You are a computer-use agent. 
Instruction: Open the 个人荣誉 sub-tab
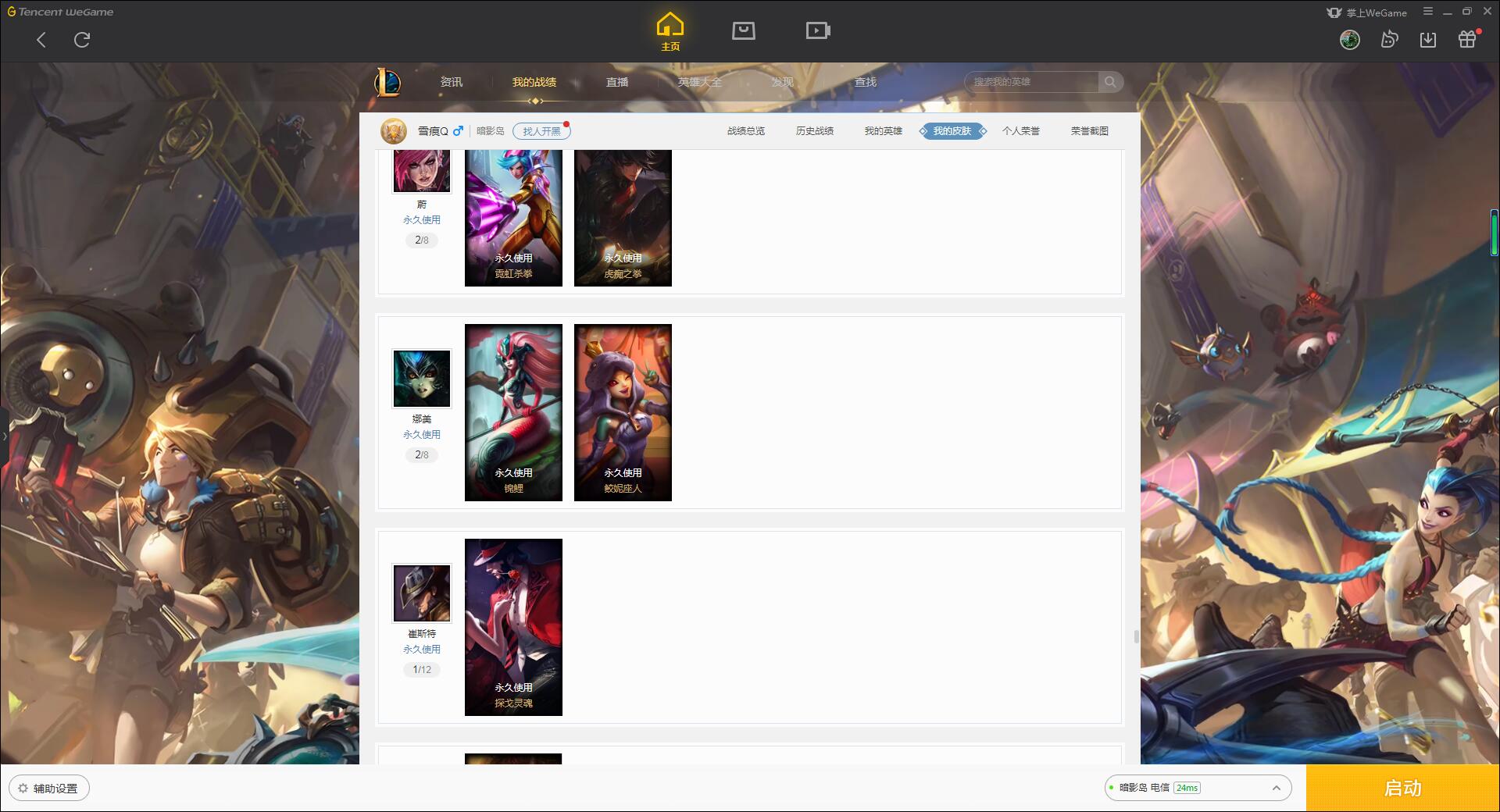coord(1021,131)
